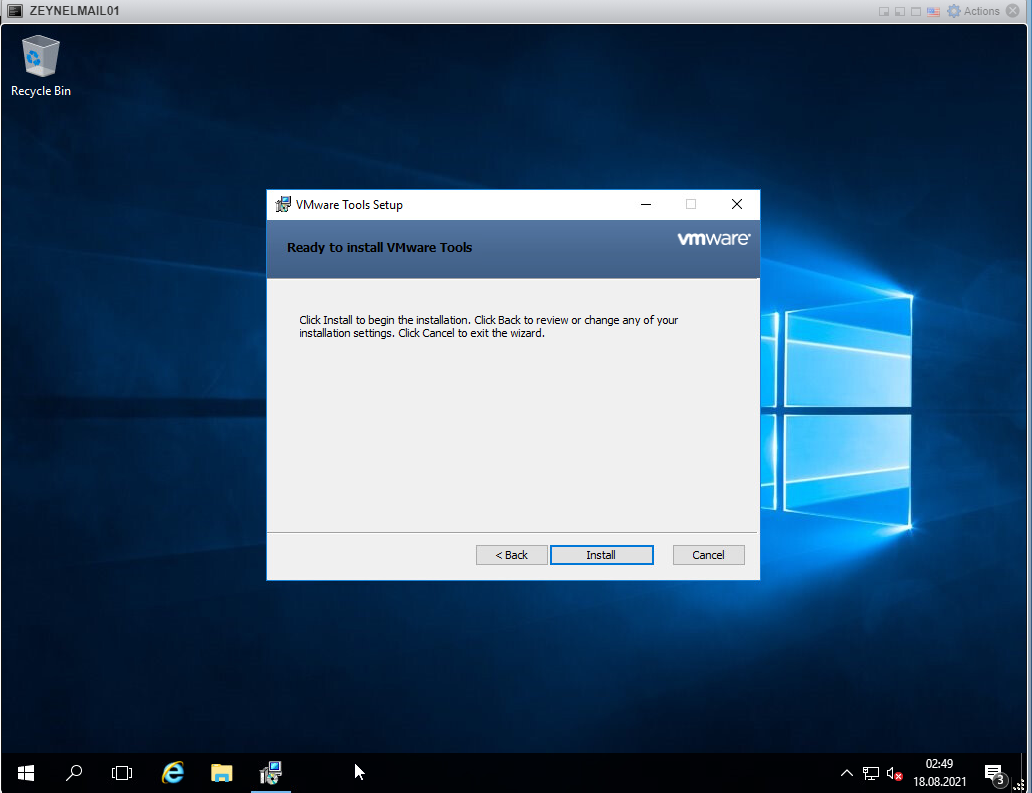Switch console to full window view icon
Image resolution: width=1032 pixels, height=793 pixels.
pos(916,11)
